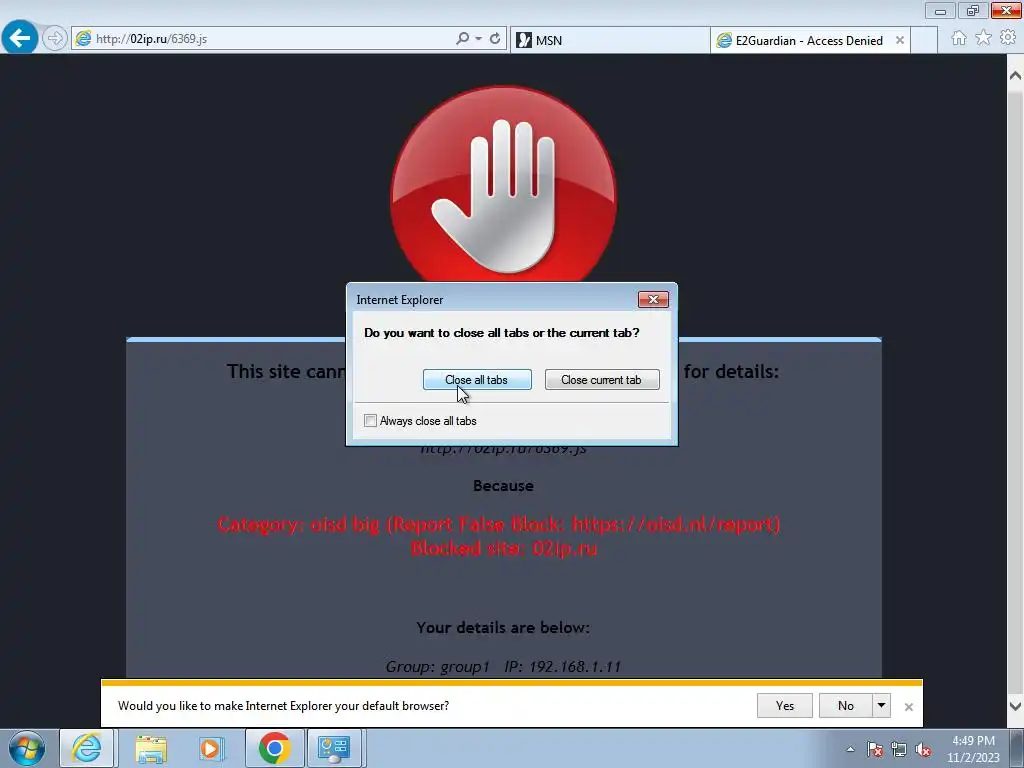The height and width of the screenshot is (768, 1024).
Task: Open Favorites star icon
Action: (x=984, y=38)
